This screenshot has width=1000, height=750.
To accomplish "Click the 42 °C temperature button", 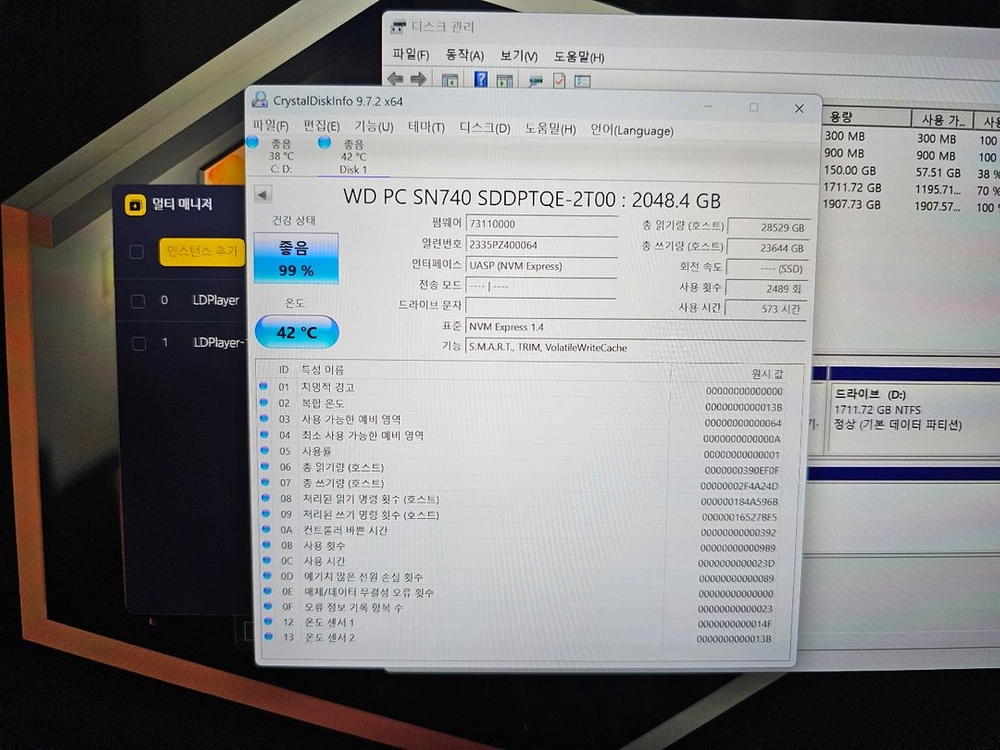I will tap(297, 332).
